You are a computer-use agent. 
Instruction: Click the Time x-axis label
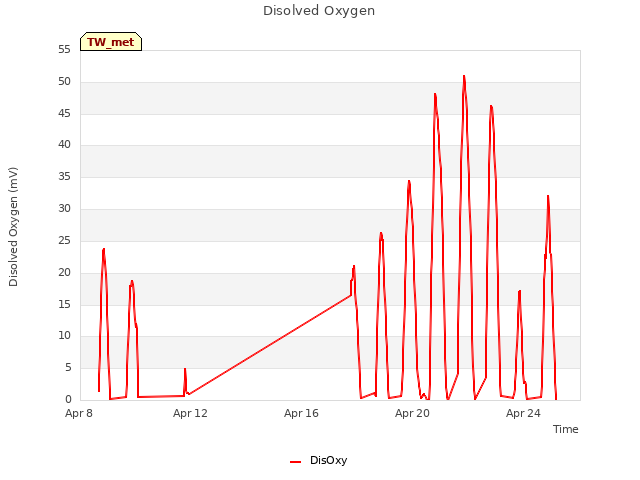tap(565, 429)
